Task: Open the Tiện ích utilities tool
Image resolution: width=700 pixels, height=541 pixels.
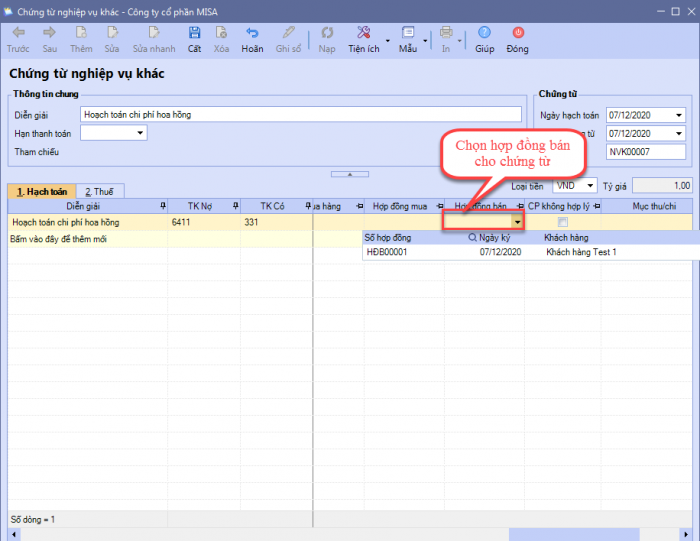Action: point(364,34)
